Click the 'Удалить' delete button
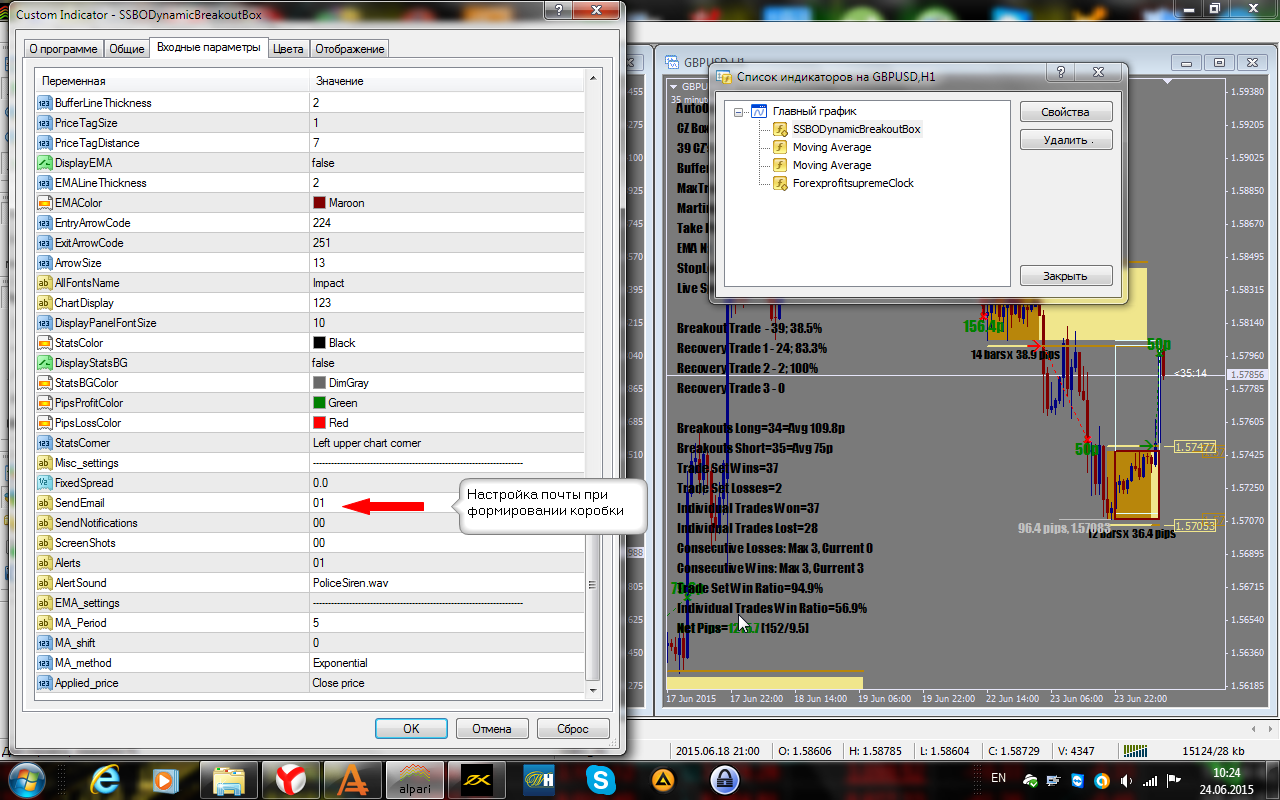This screenshot has width=1280, height=800. [x=1066, y=140]
